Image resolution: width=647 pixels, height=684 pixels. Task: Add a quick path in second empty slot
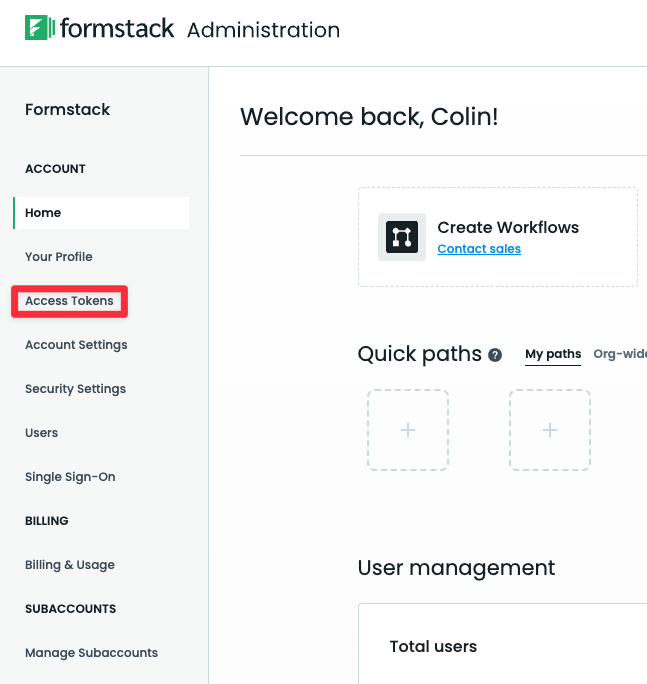click(x=550, y=430)
